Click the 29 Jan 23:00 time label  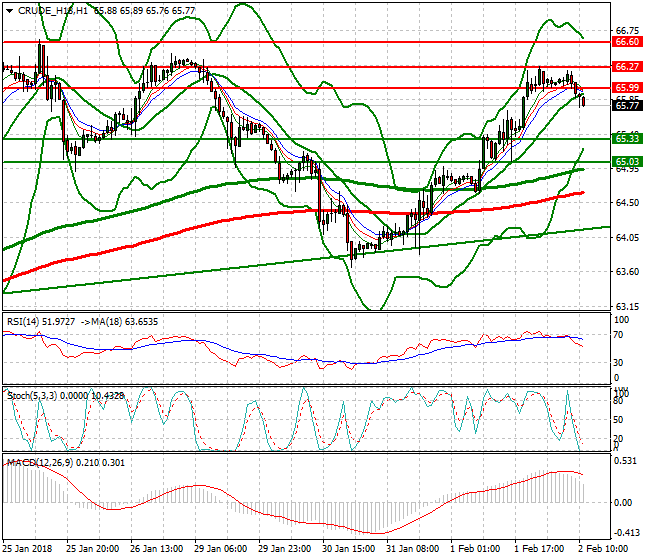click(x=284, y=549)
